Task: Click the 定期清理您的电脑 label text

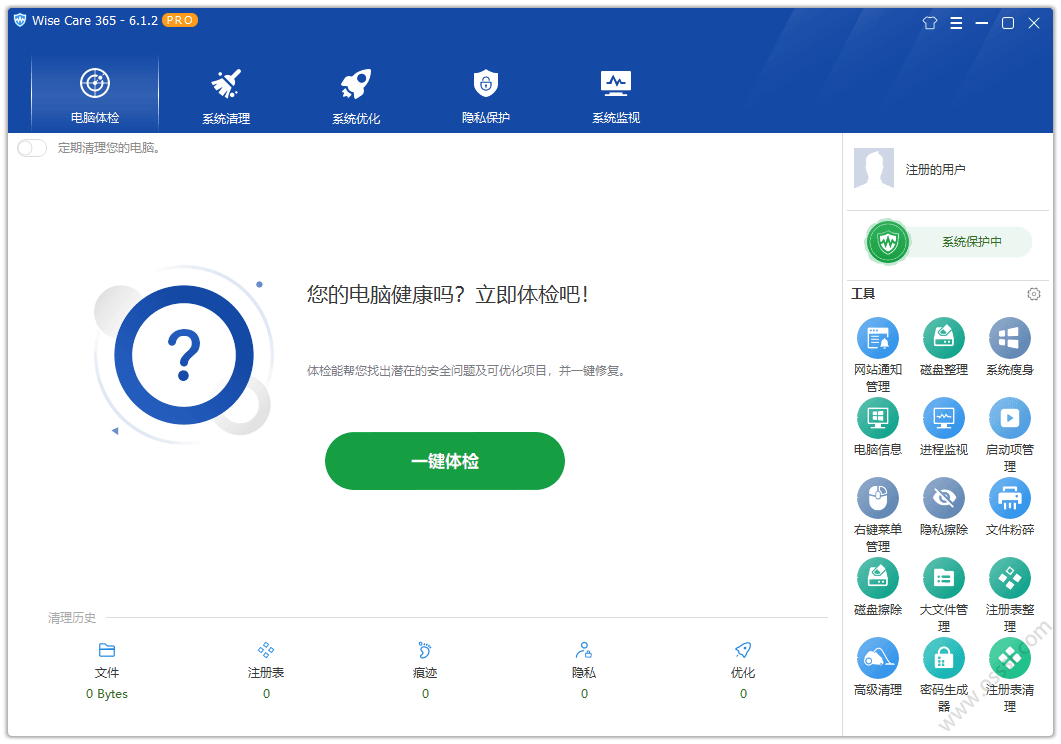Action: (x=109, y=148)
